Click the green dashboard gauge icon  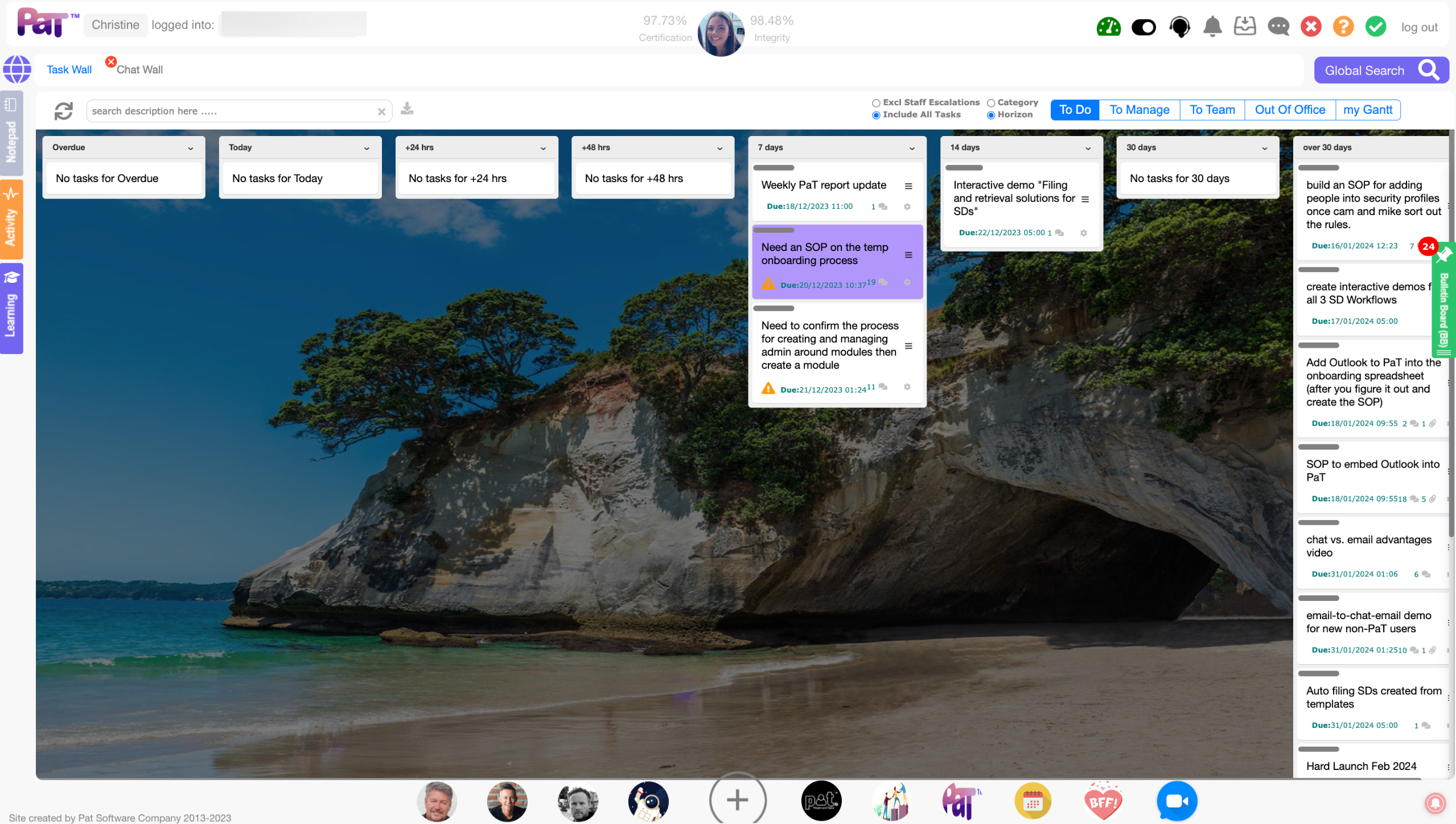[x=1108, y=27]
